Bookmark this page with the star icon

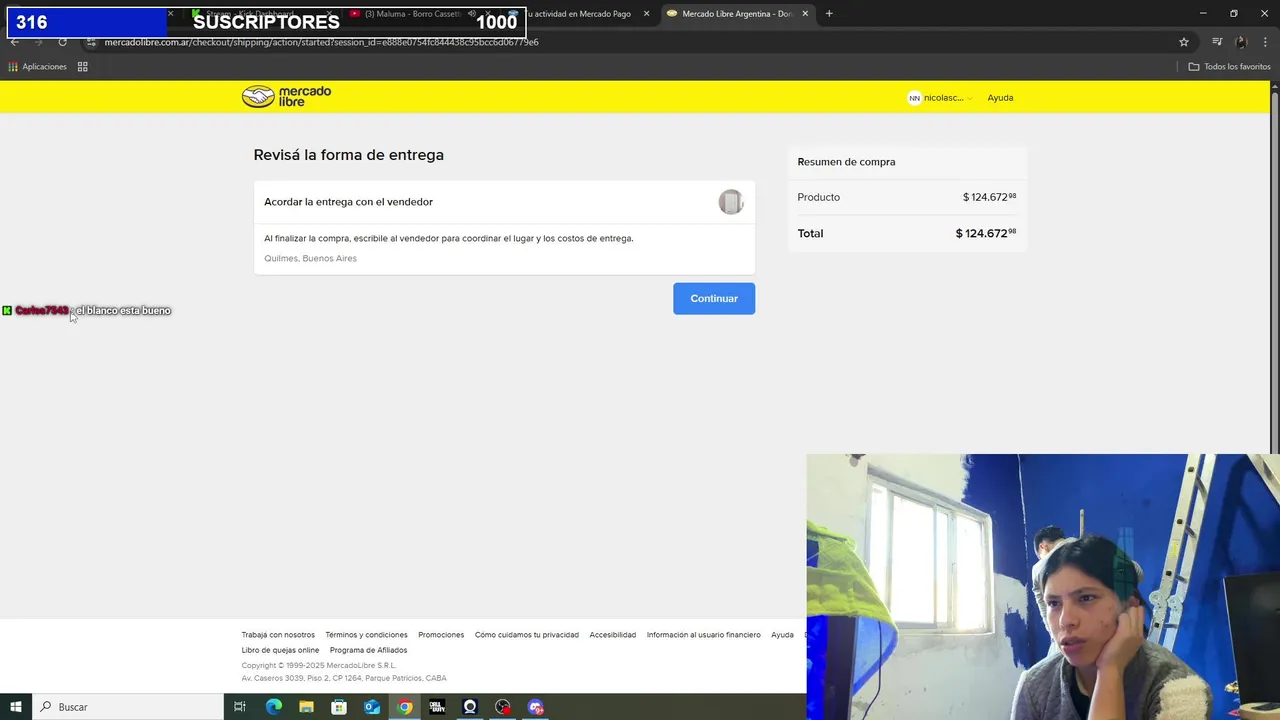(1184, 42)
